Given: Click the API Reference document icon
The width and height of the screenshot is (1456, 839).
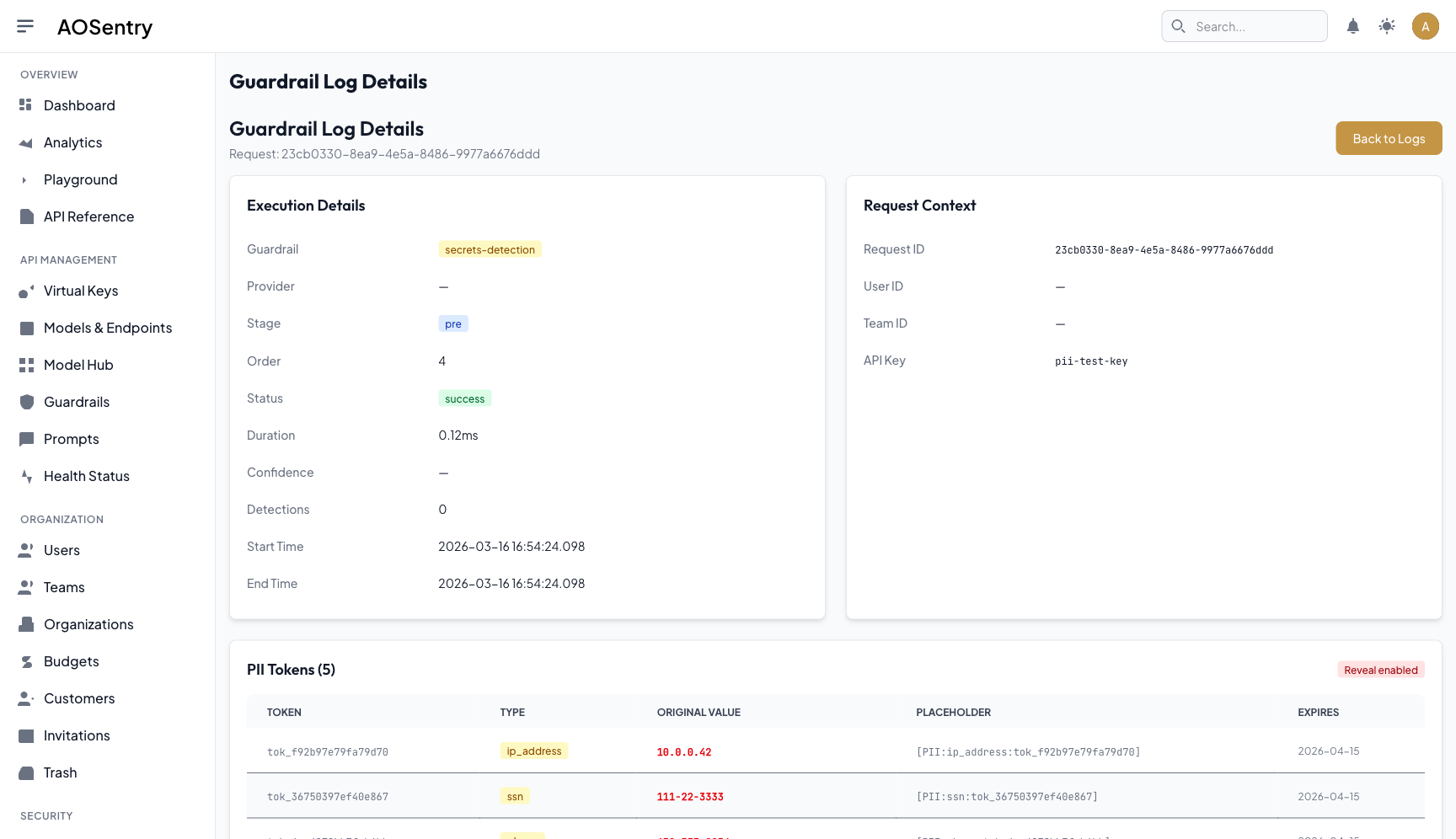Looking at the screenshot, I should [26, 216].
